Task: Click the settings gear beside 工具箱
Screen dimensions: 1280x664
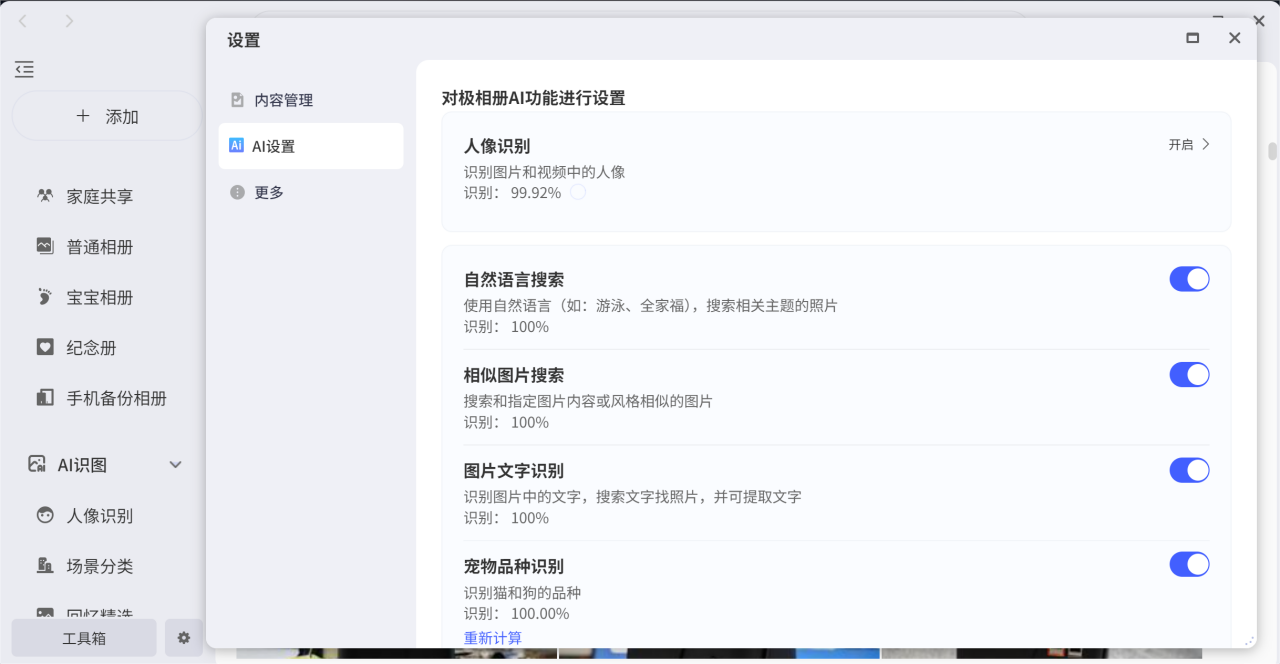Action: click(x=184, y=638)
